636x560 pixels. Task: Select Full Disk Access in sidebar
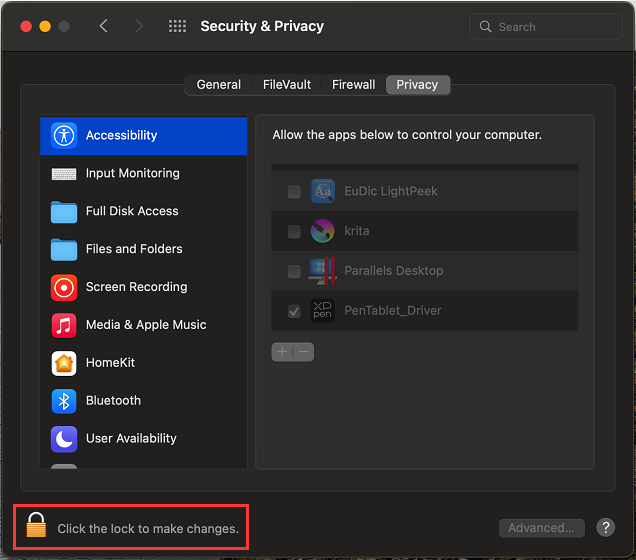[x=132, y=211]
